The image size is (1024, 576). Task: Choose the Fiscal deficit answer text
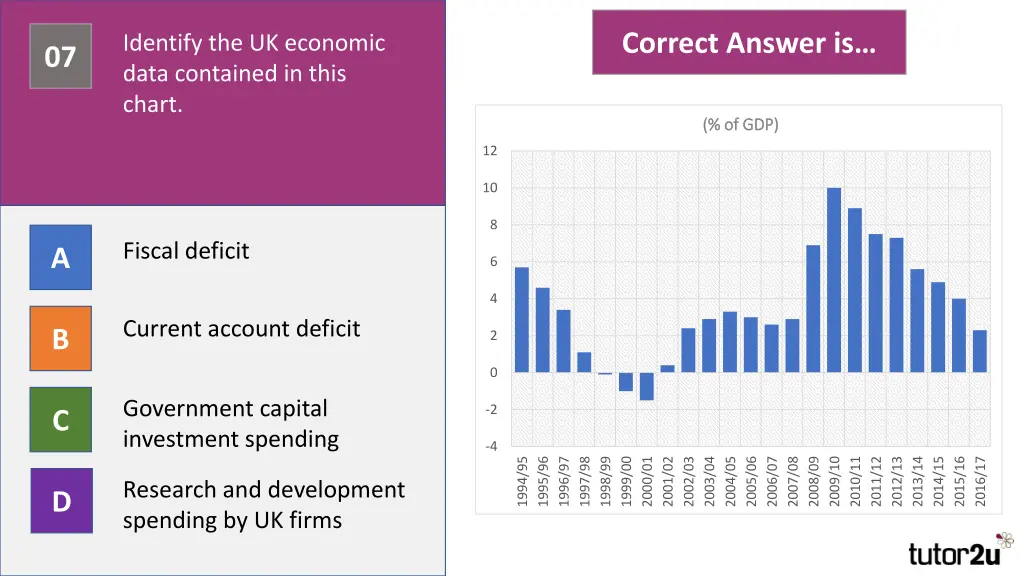[x=186, y=251]
